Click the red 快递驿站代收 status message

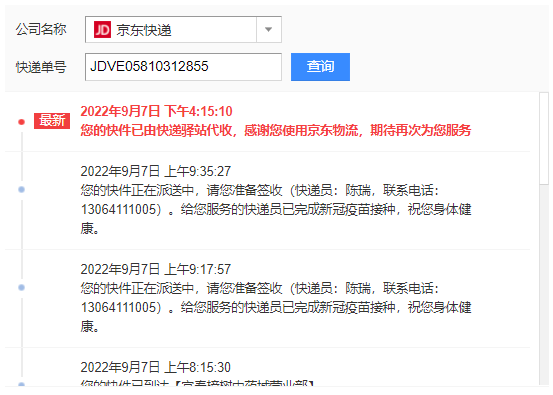[x=276, y=130]
